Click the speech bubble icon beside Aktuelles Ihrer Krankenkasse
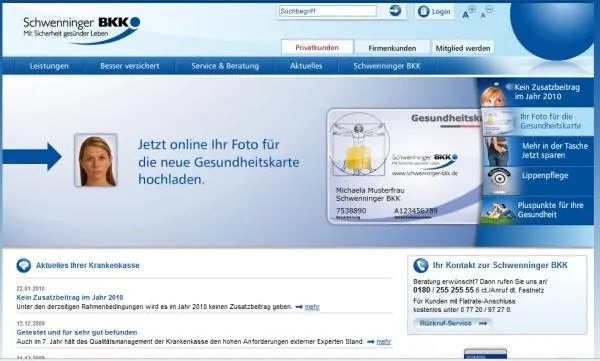The width and height of the screenshot is (600, 361). [x=23, y=265]
